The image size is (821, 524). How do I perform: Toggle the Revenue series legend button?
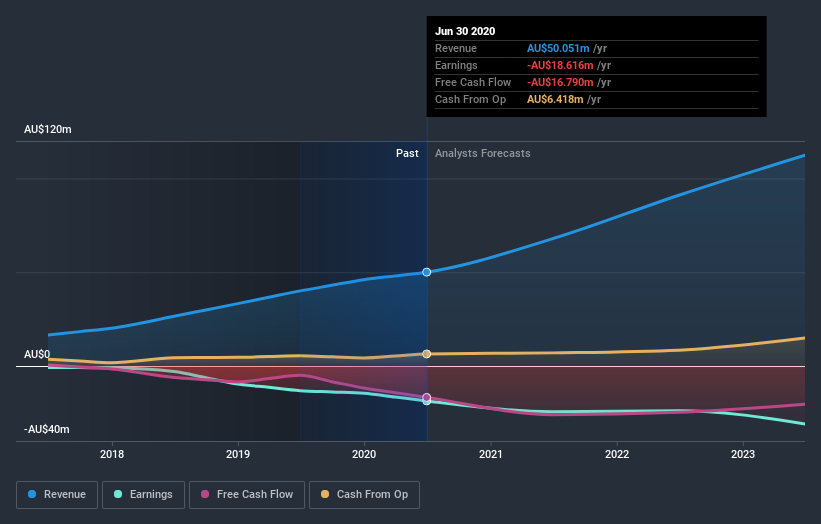(x=57, y=495)
